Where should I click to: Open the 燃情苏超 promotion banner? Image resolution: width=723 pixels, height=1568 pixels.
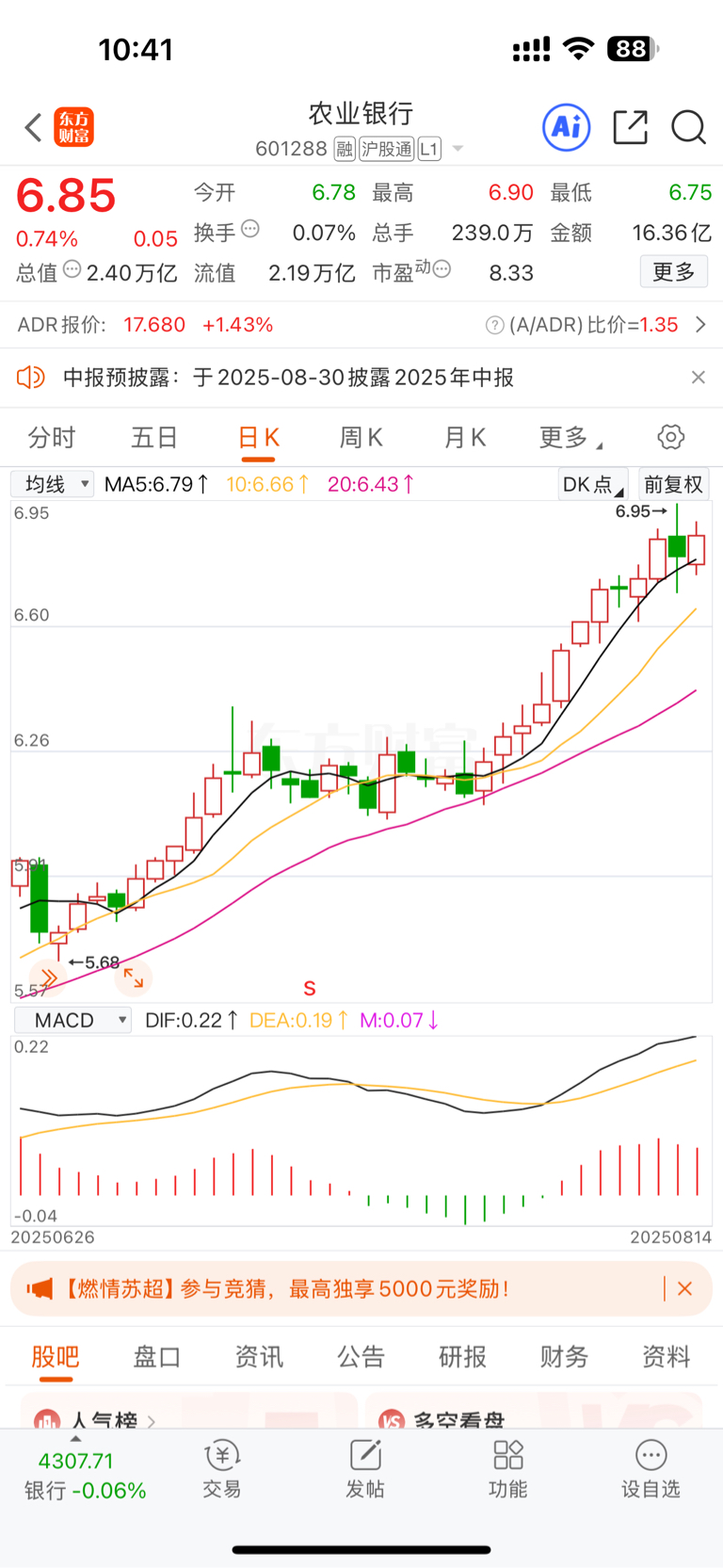361,1288
